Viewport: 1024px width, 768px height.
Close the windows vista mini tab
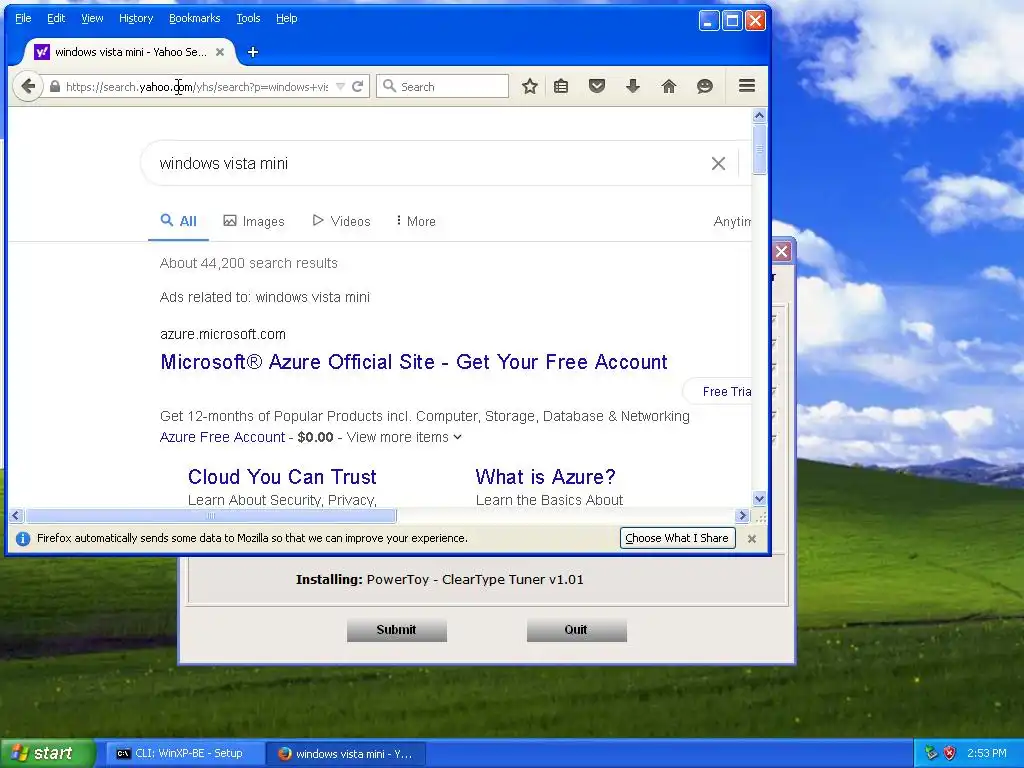pyautogui.click(x=220, y=52)
